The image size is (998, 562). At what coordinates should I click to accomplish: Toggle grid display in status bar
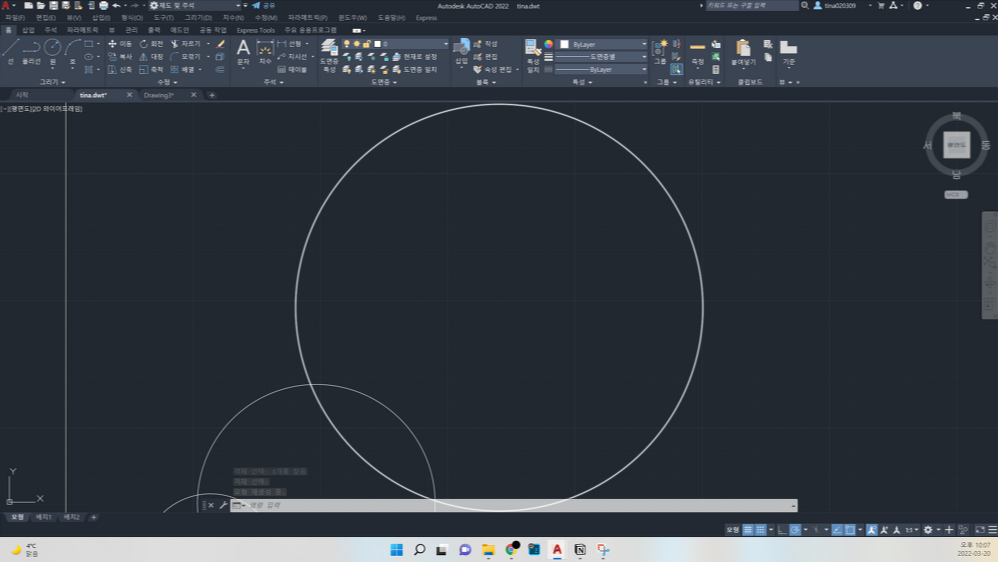click(x=748, y=530)
